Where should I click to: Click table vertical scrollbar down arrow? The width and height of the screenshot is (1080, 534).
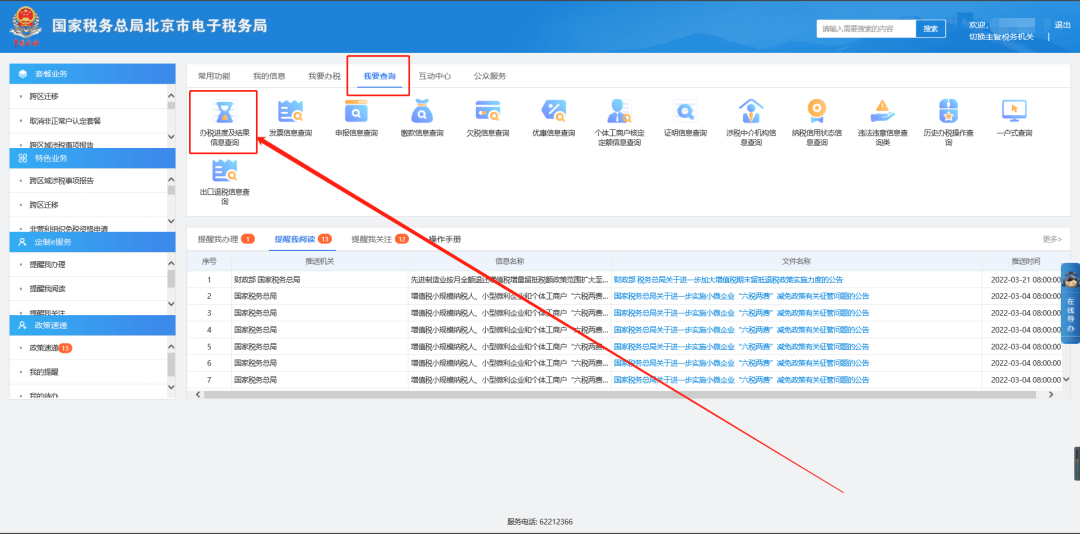click(1066, 379)
